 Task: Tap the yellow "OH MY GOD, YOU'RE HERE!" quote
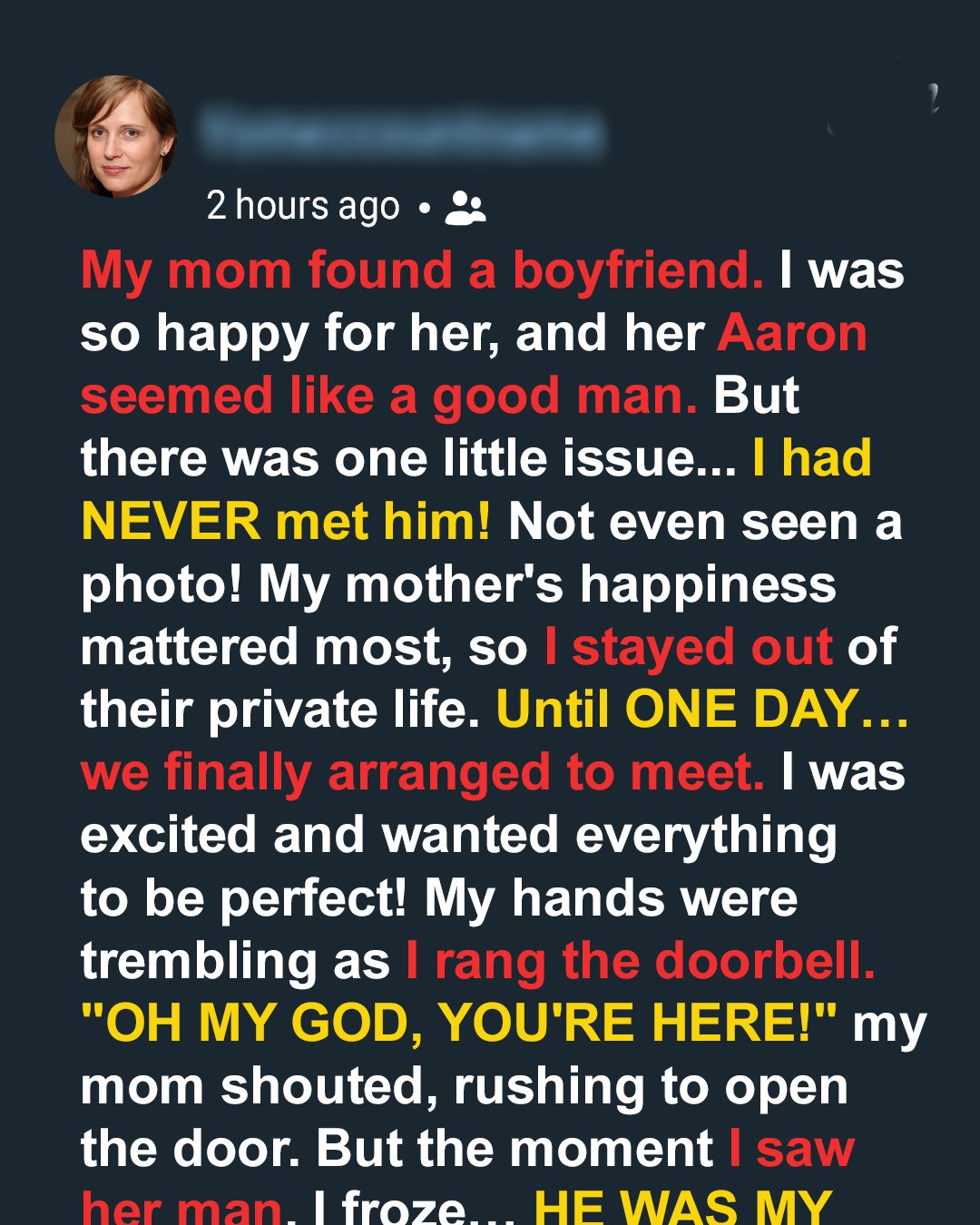(458, 1024)
